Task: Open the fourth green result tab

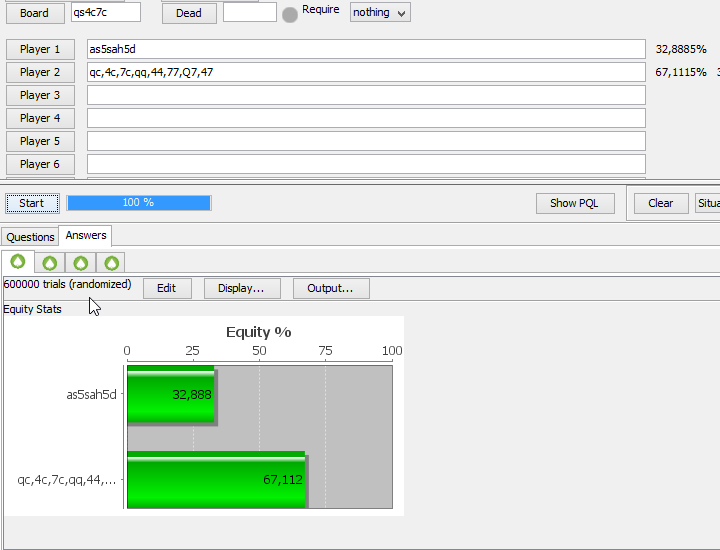Action: click(111, 263)
